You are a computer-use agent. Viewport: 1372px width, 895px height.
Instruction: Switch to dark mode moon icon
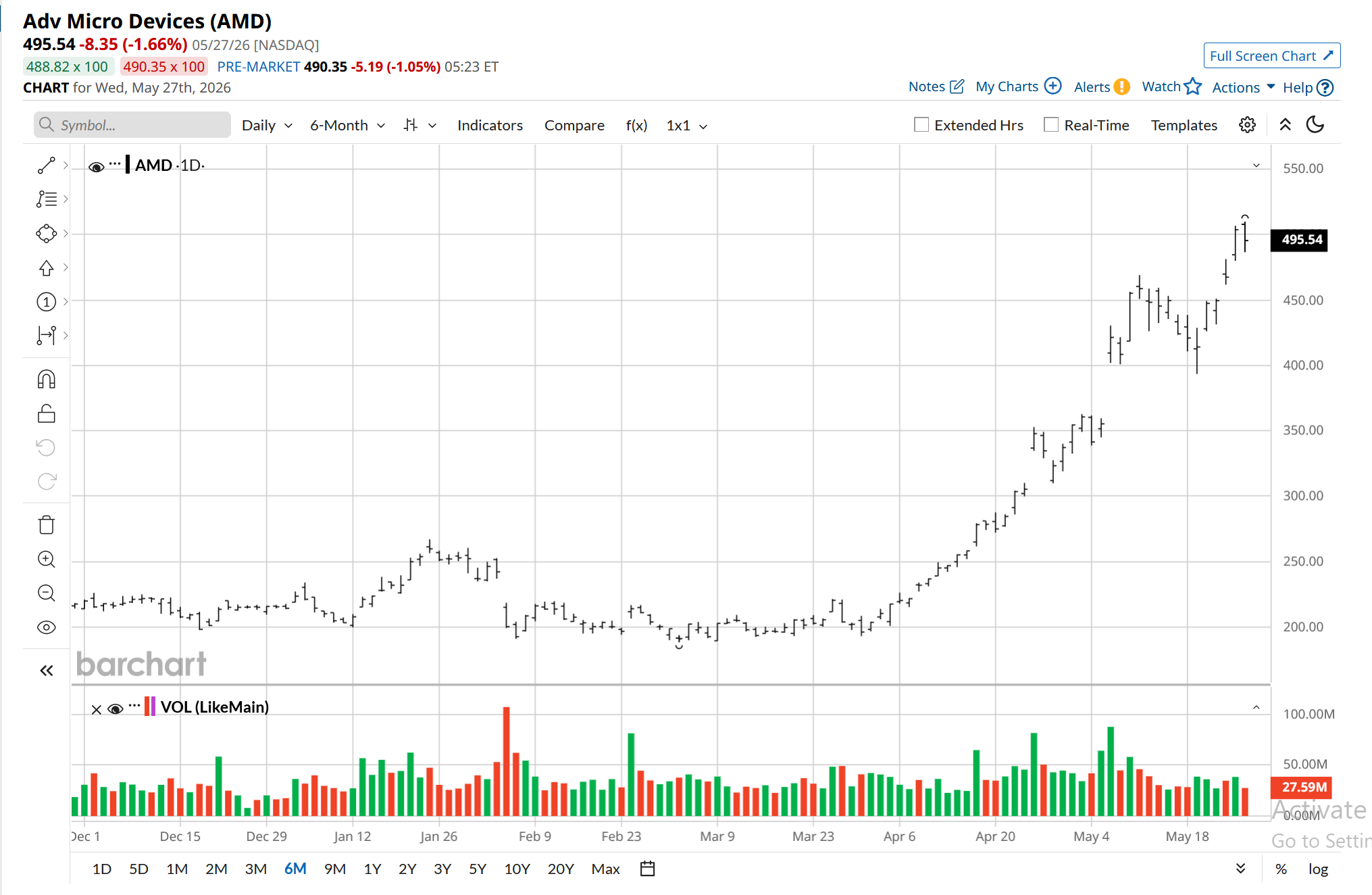[1315, 125]
